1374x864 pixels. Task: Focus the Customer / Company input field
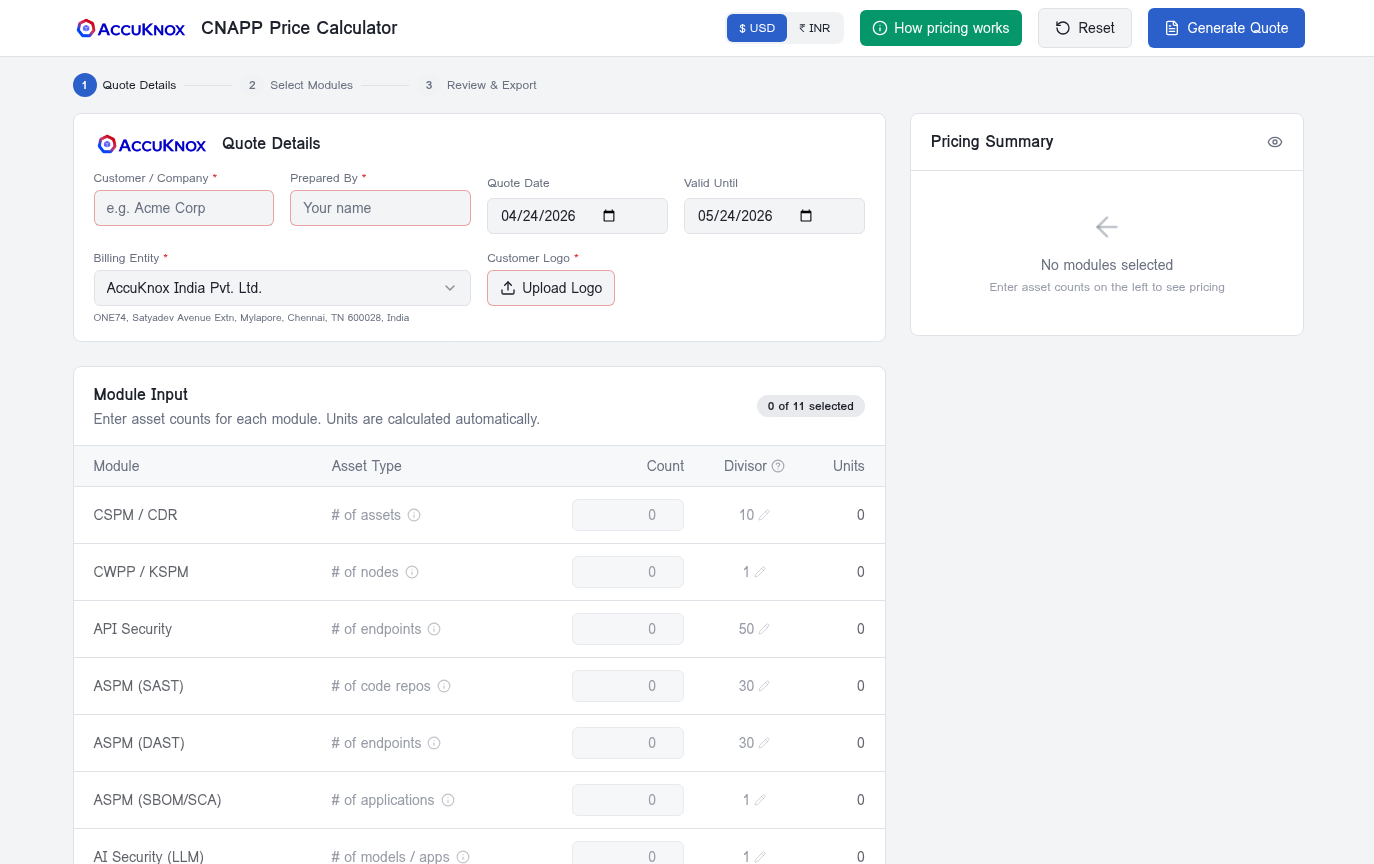pyautogui.click(x=183, y=208)
